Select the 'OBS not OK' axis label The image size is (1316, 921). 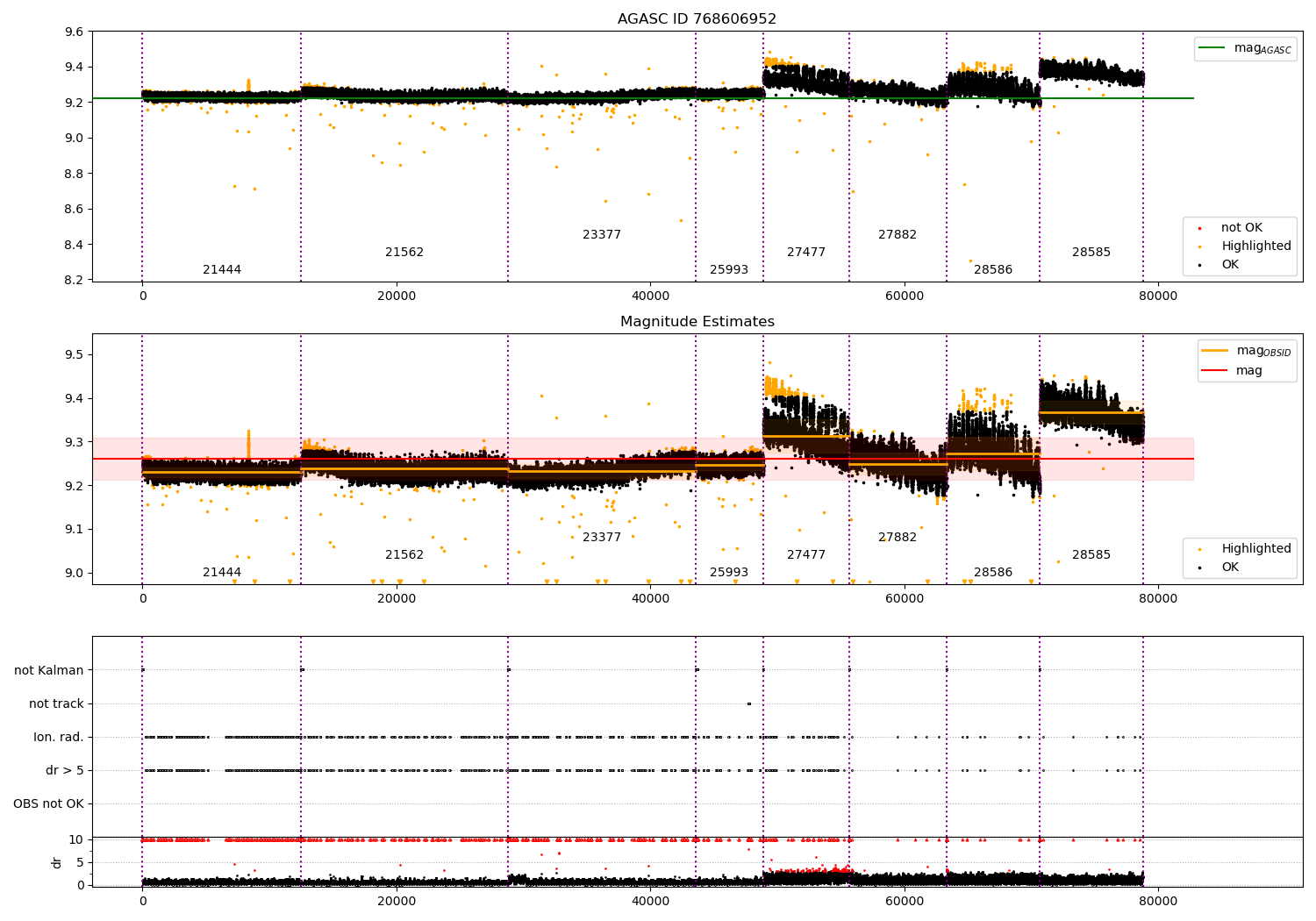[x=48, y=804]
